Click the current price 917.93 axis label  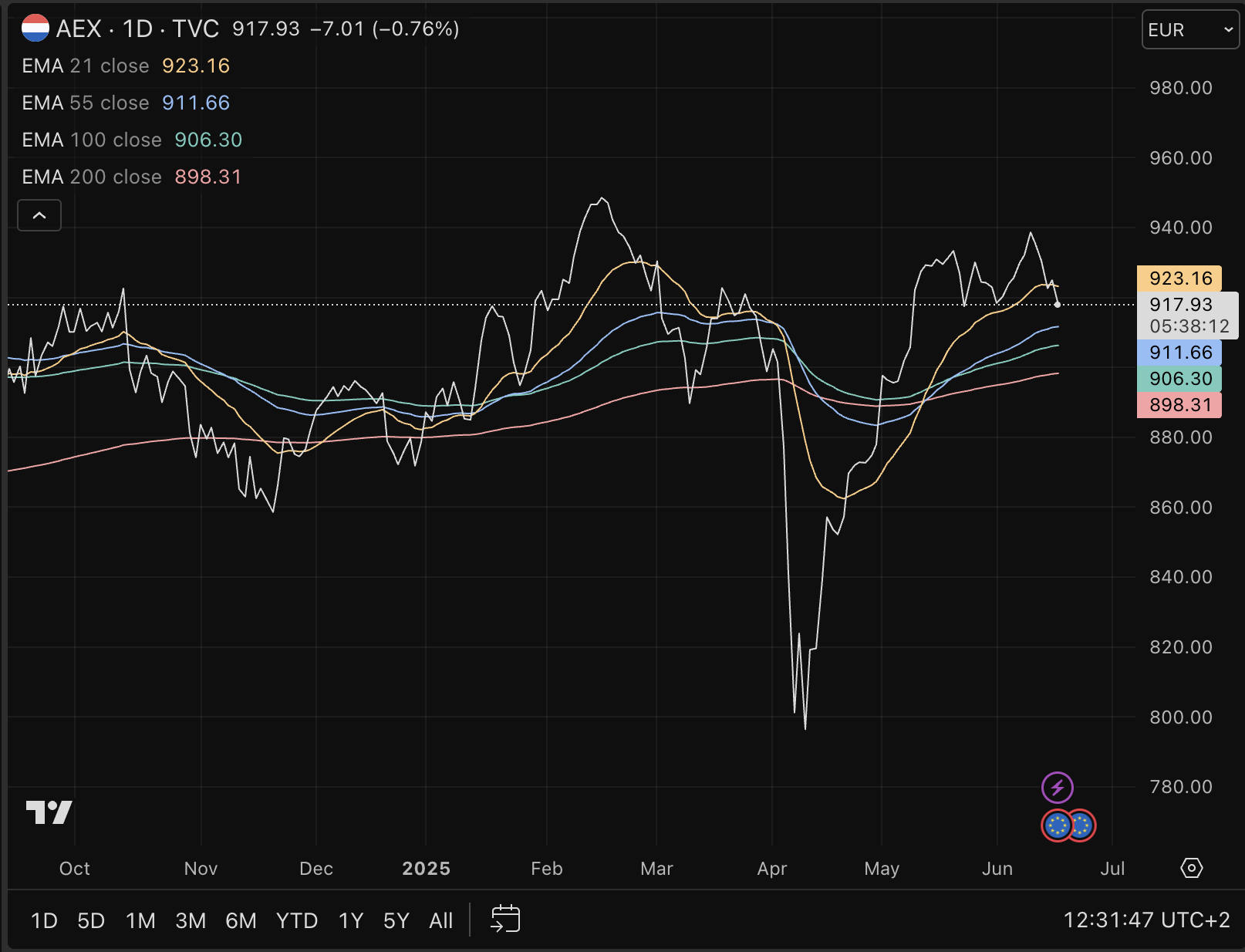1180,305
